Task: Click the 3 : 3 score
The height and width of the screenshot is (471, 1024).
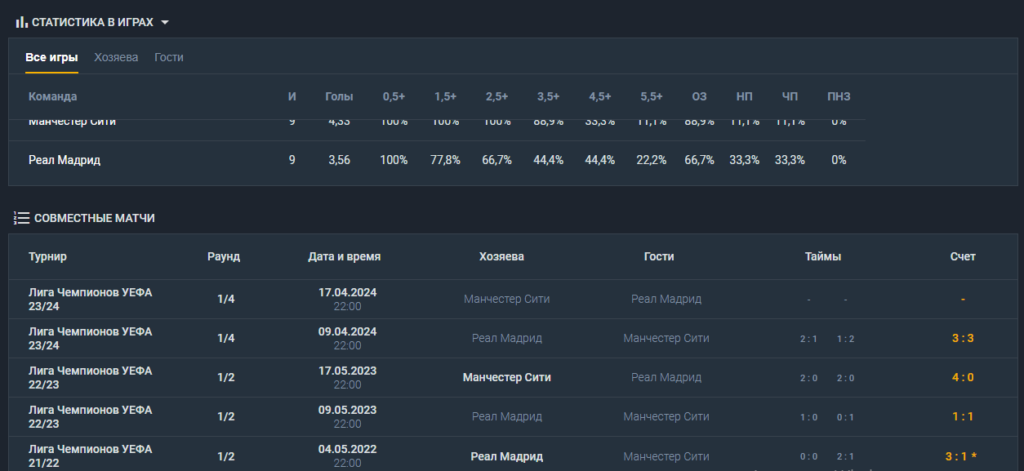Action: point(963,338)
